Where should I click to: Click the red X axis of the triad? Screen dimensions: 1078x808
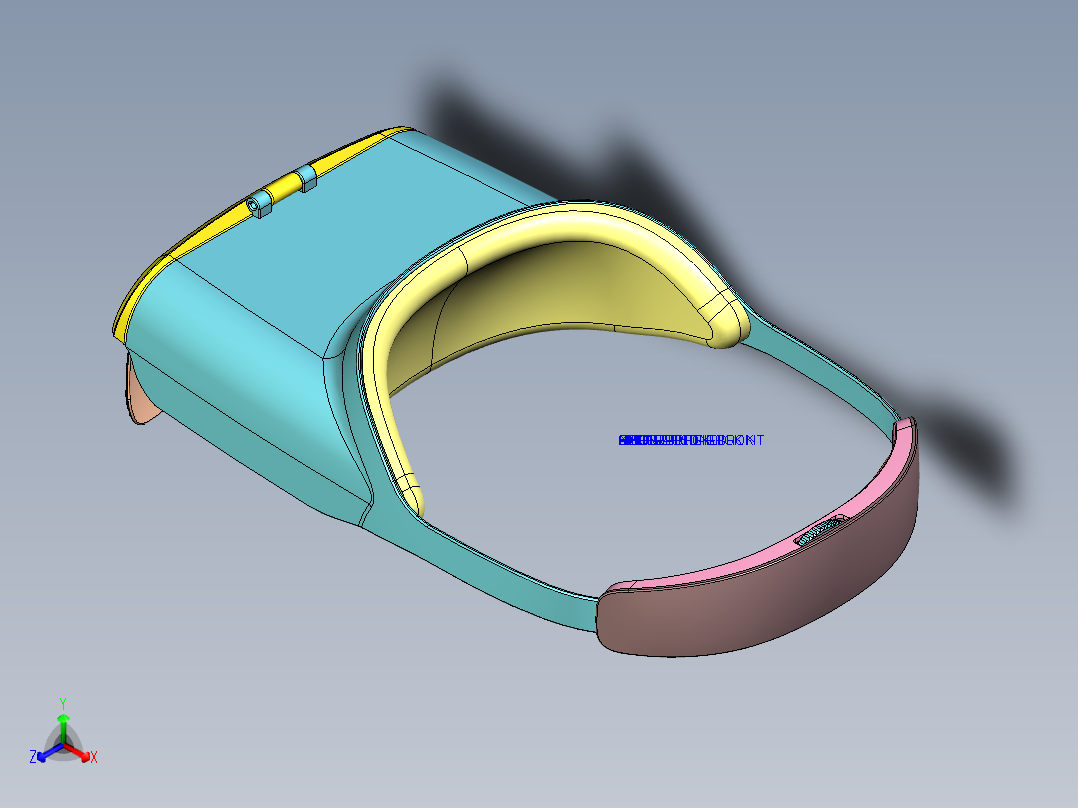pos(78,752)
